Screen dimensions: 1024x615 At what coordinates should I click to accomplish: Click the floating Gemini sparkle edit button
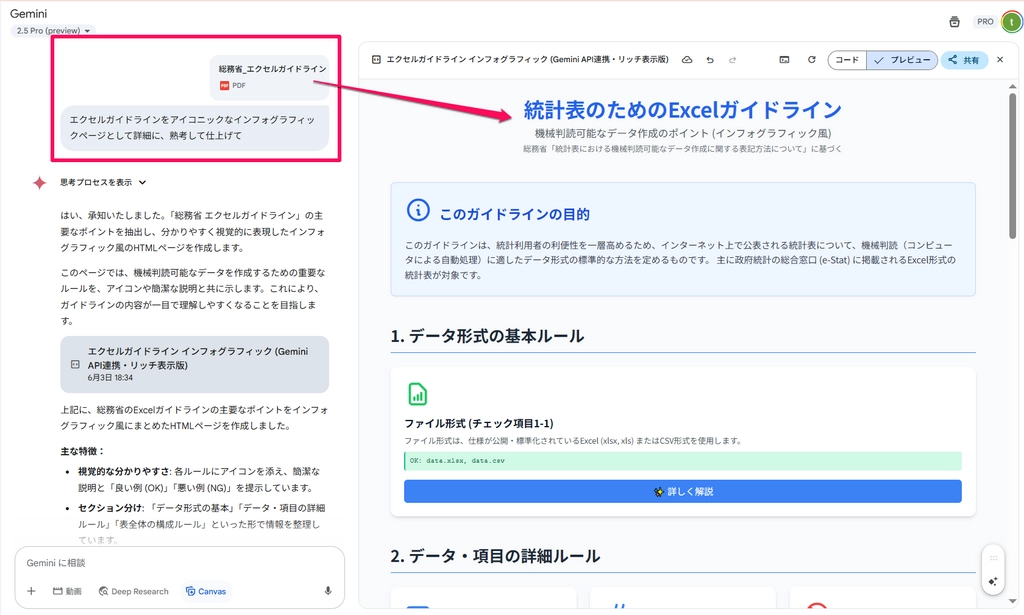pos(993,582)
